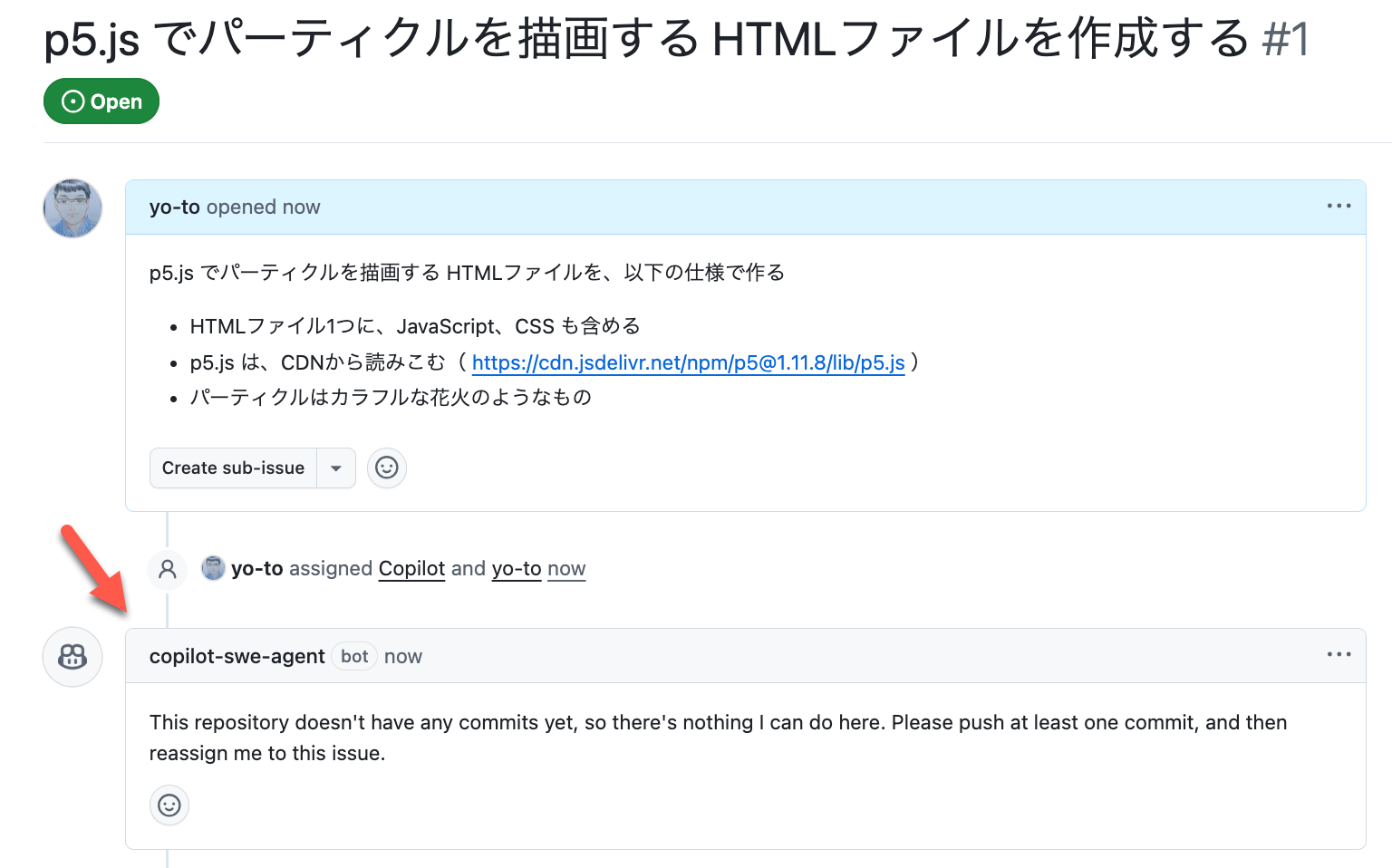Expand the Create sub-issue dropdown arrow
This screenshot has height=868, width=1392.
tap(336, 468)
